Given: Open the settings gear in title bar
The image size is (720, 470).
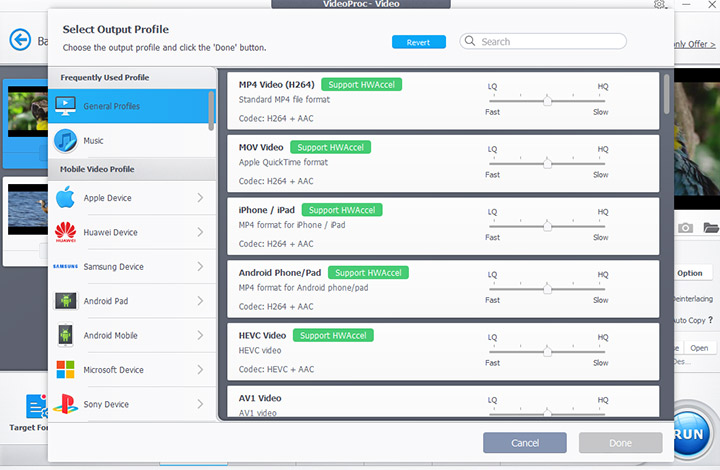Looking at the screenshot, I should [x=659, y=4].
